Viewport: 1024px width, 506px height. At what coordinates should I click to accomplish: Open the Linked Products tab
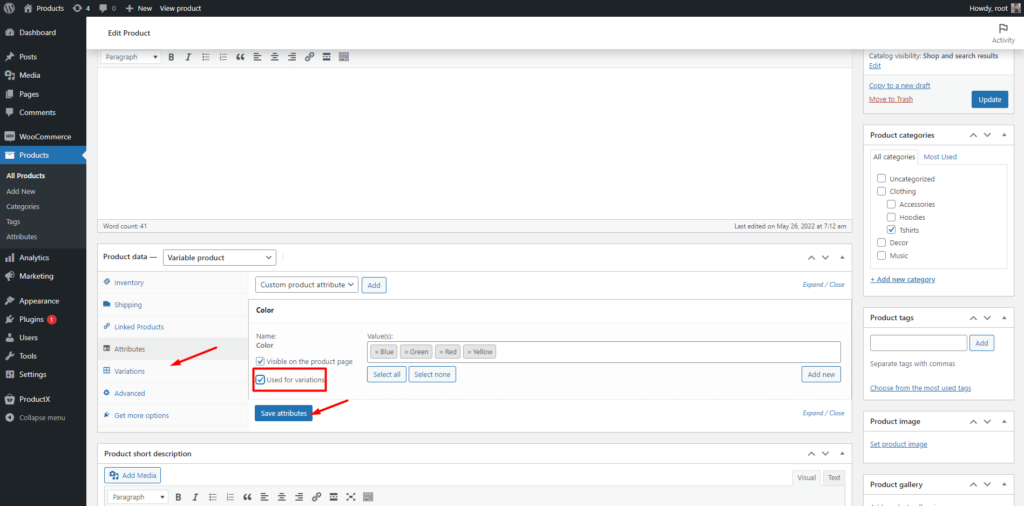click(x=138, y=326)
